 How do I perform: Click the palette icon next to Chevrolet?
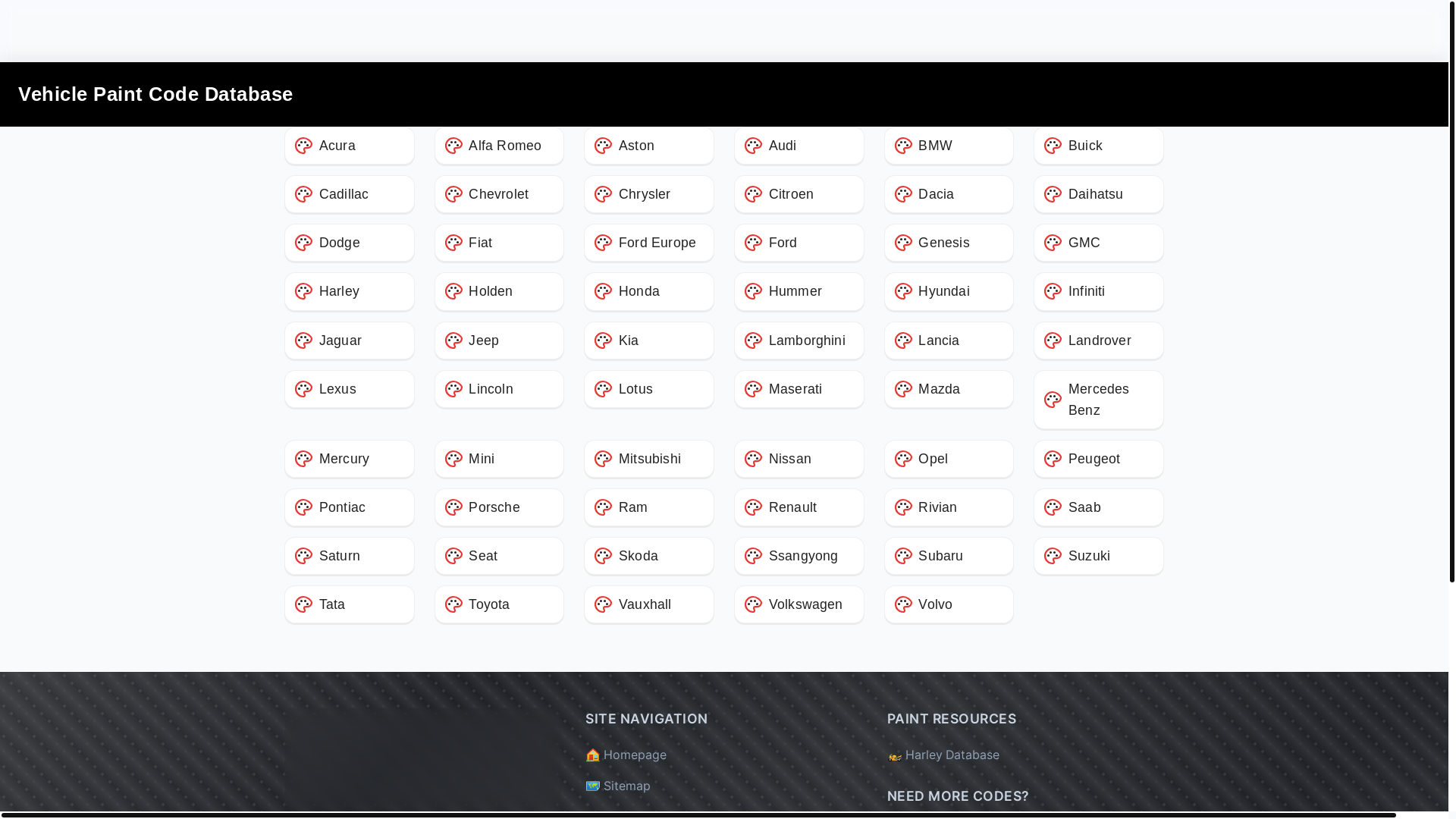pos(453,194)
